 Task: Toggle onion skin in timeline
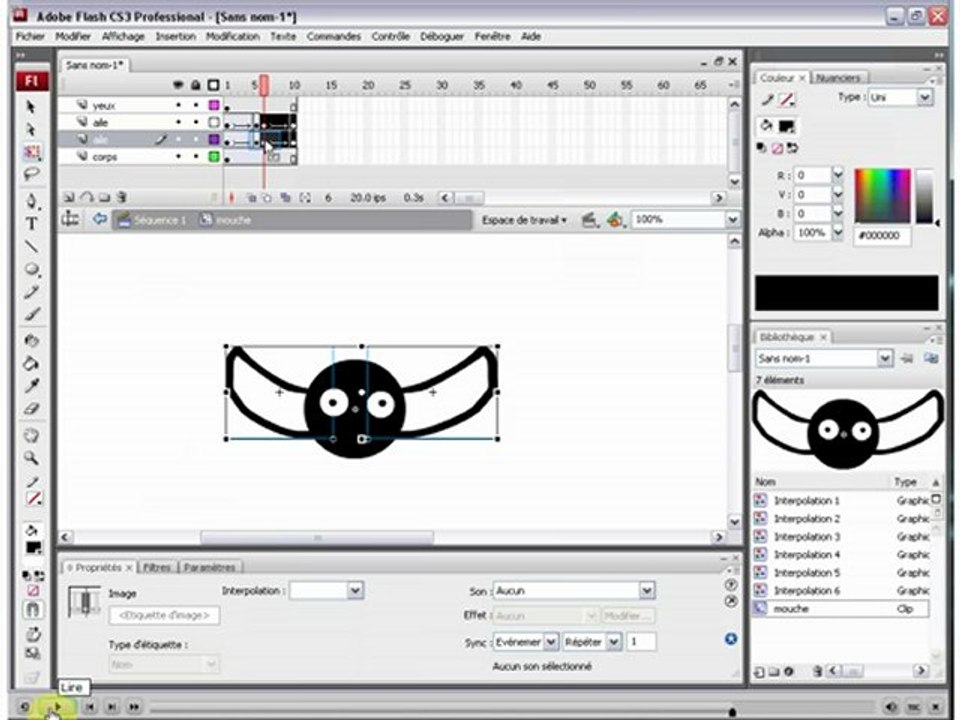(x=252, y=197)
